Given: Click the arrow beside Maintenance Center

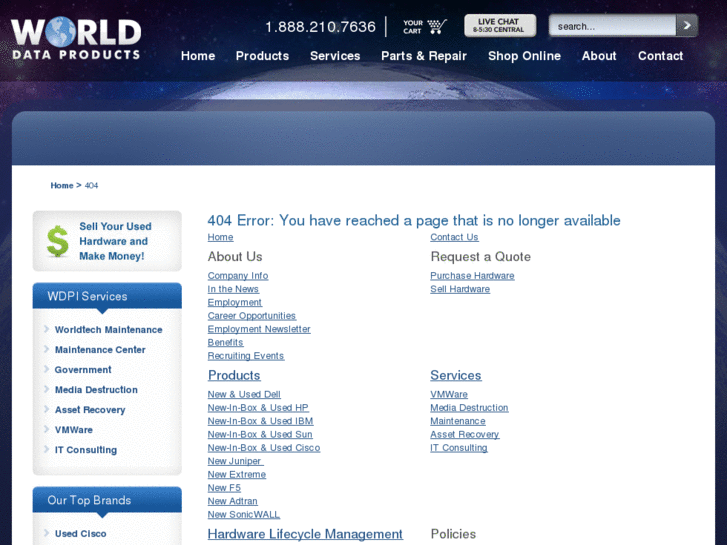Looking at the screenshot, I should pos(46,349).
